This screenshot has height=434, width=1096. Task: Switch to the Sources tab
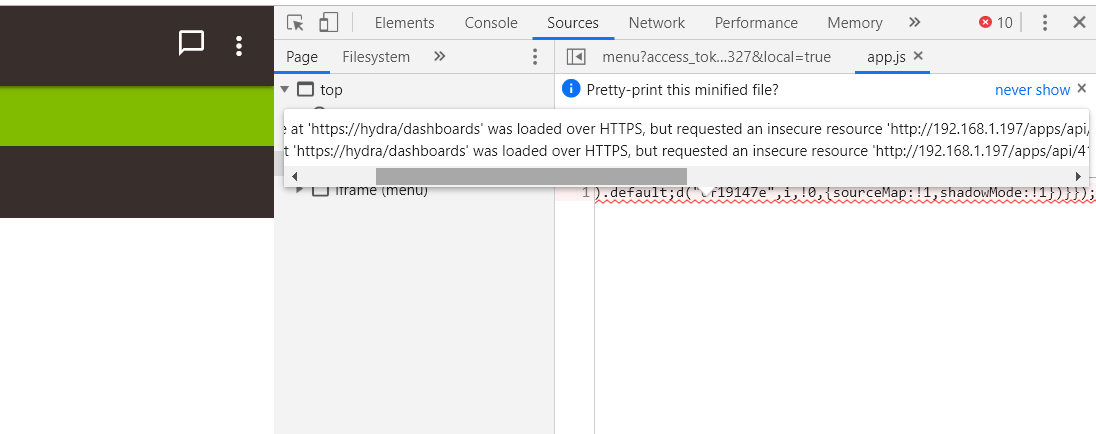tap(572, 23)
